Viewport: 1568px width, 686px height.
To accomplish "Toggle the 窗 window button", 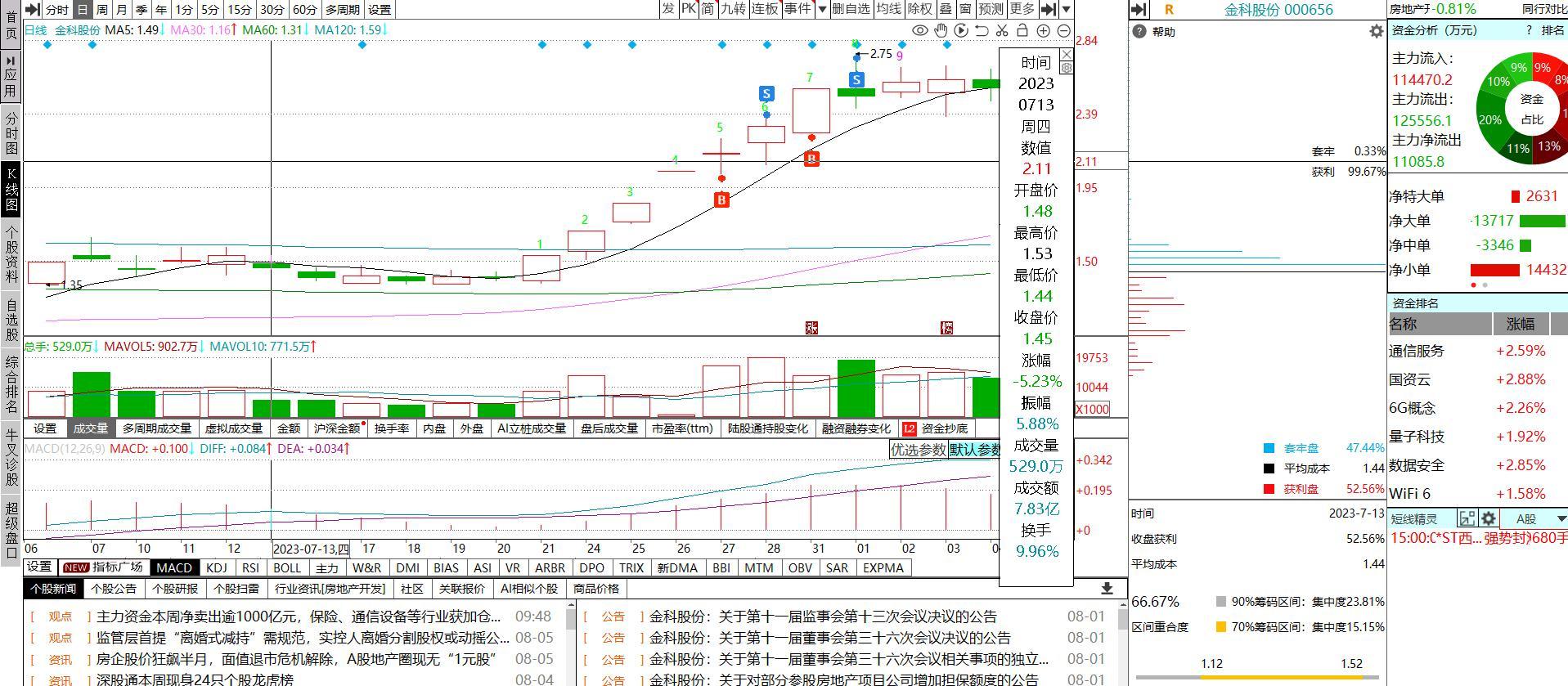I will (x=965, y=9).
